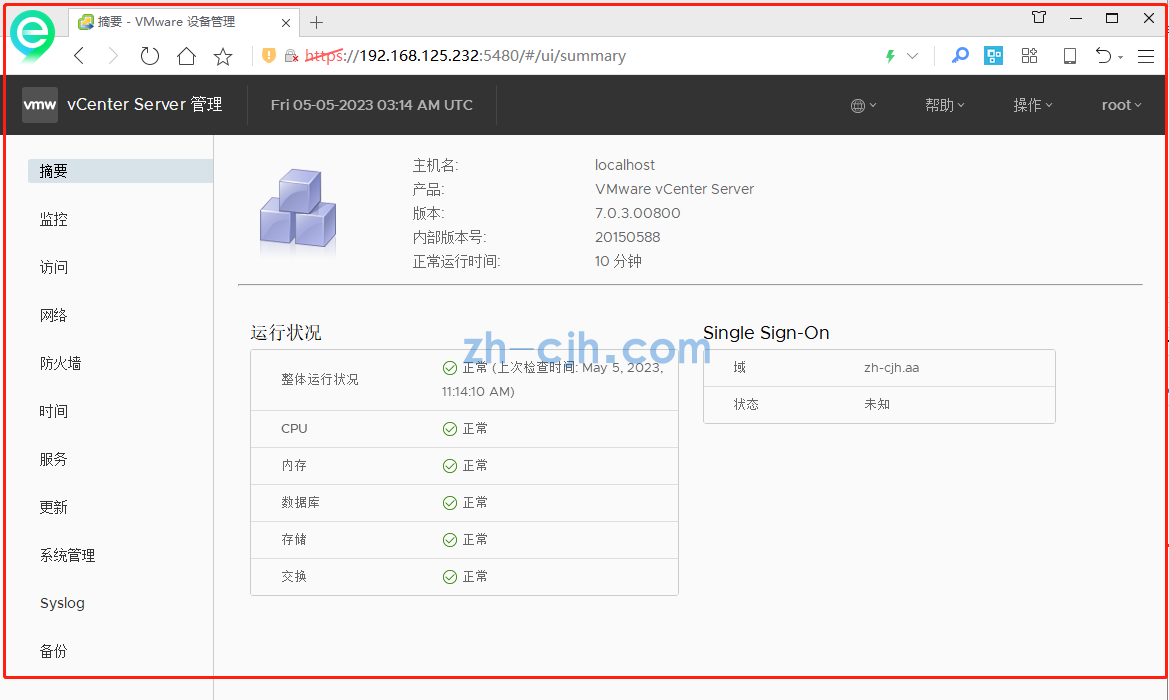Screen dimensions: 1169x700
Task: Click green check icon in 内存 row
Action: (x=450, y=466)
